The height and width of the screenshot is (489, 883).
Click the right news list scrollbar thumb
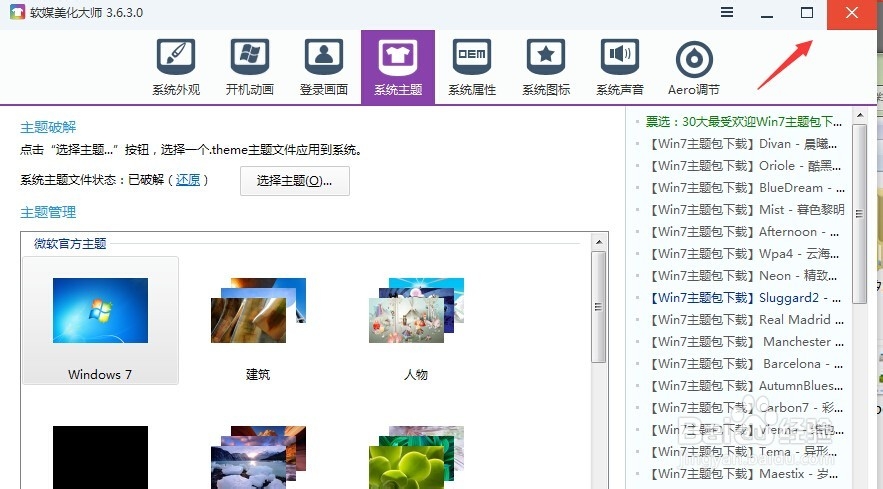(859, 214)
